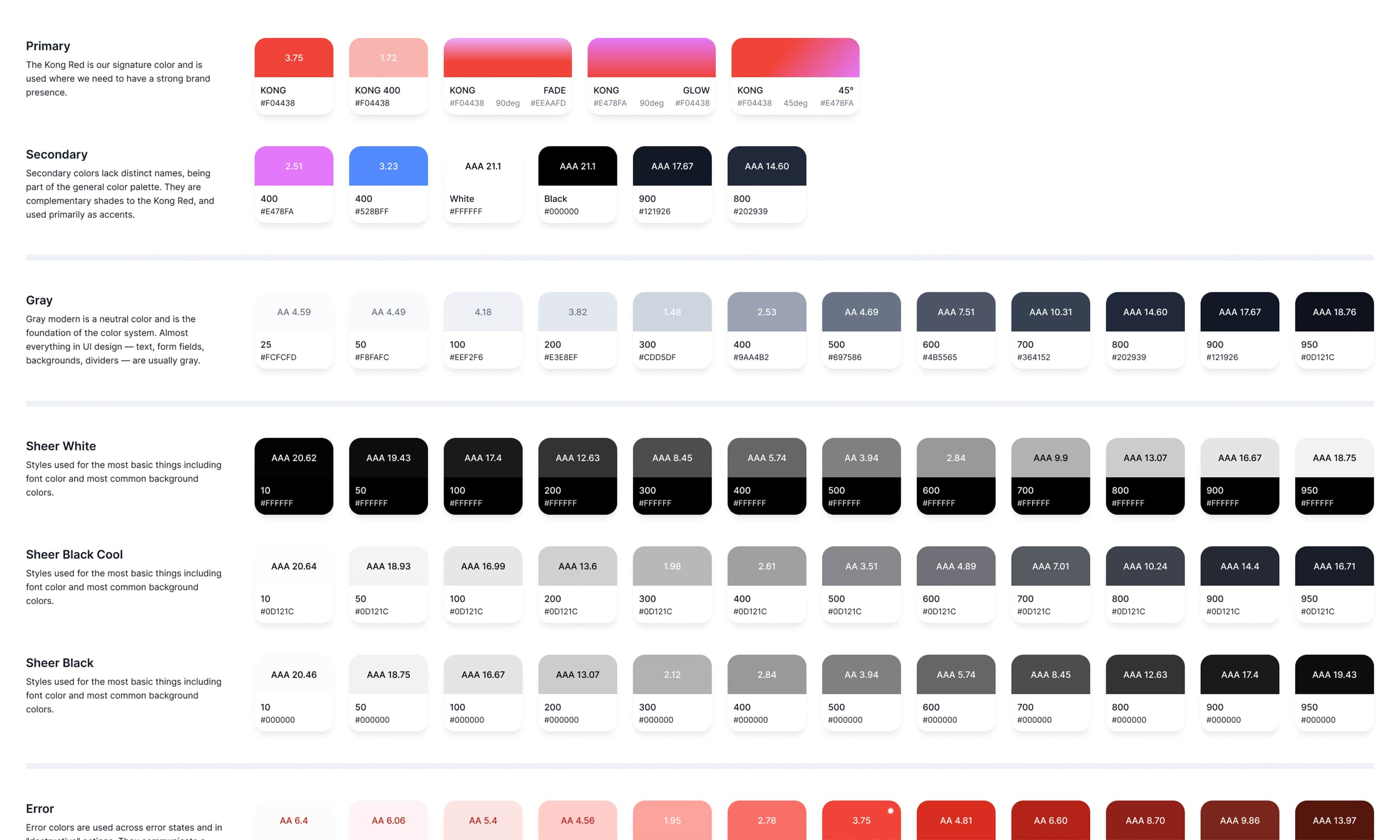Click Gray 900 contrast label AAA 17.67
The width and height of the screenshot is (1400, 840).
point(1240,312)
